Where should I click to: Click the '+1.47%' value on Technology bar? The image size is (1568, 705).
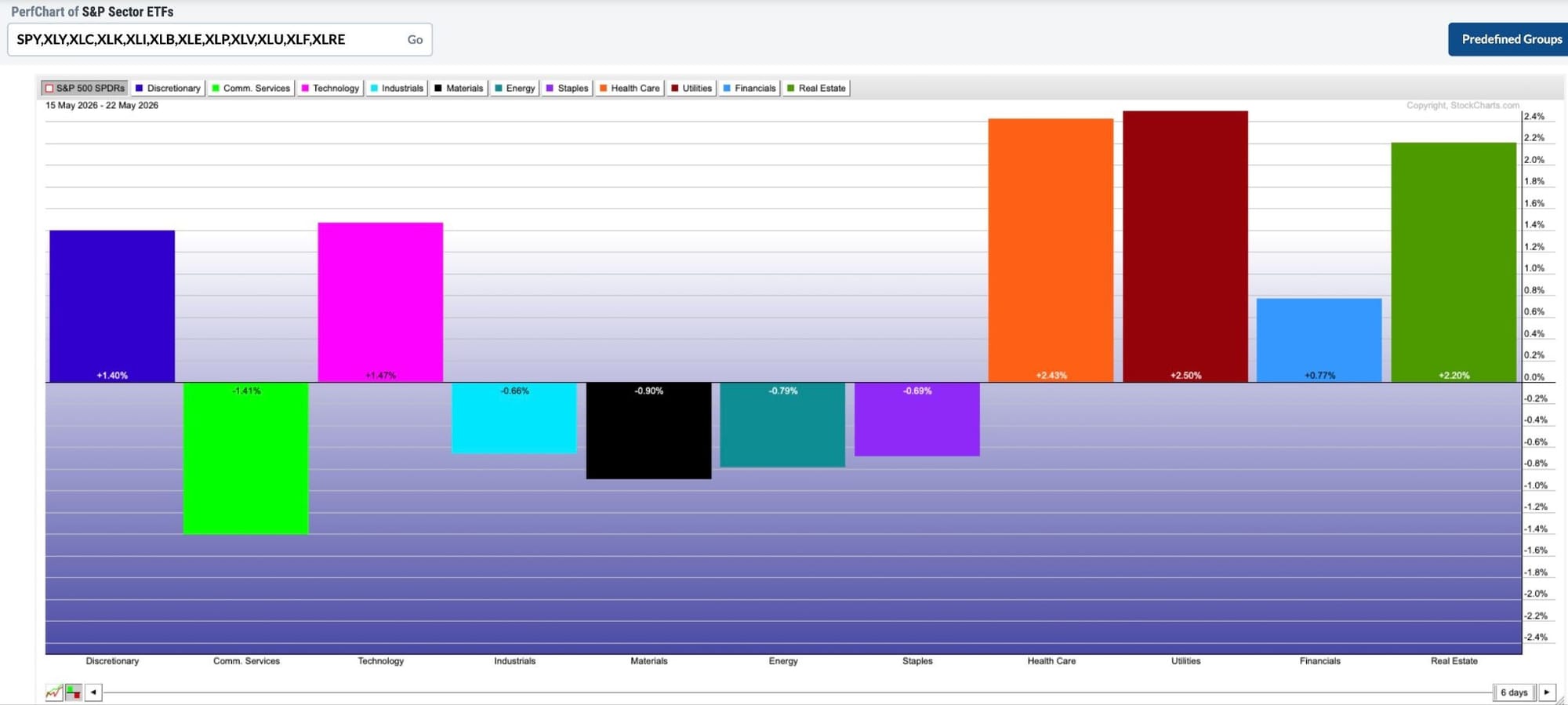[x=380, y=376]
